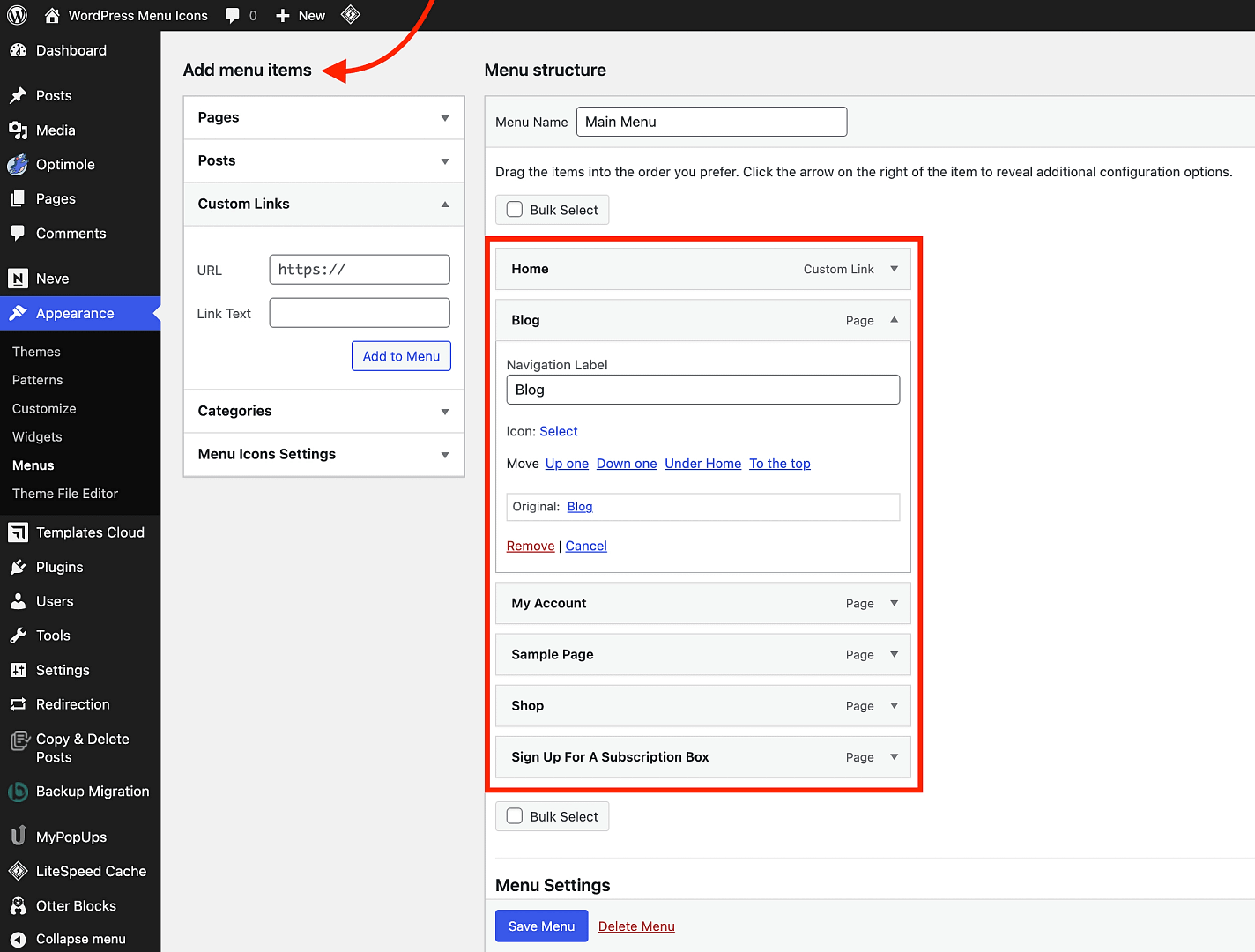Focus the Menu Name field
The image size is (1255, 952).
pyautogui.click(x=712, y=122)
